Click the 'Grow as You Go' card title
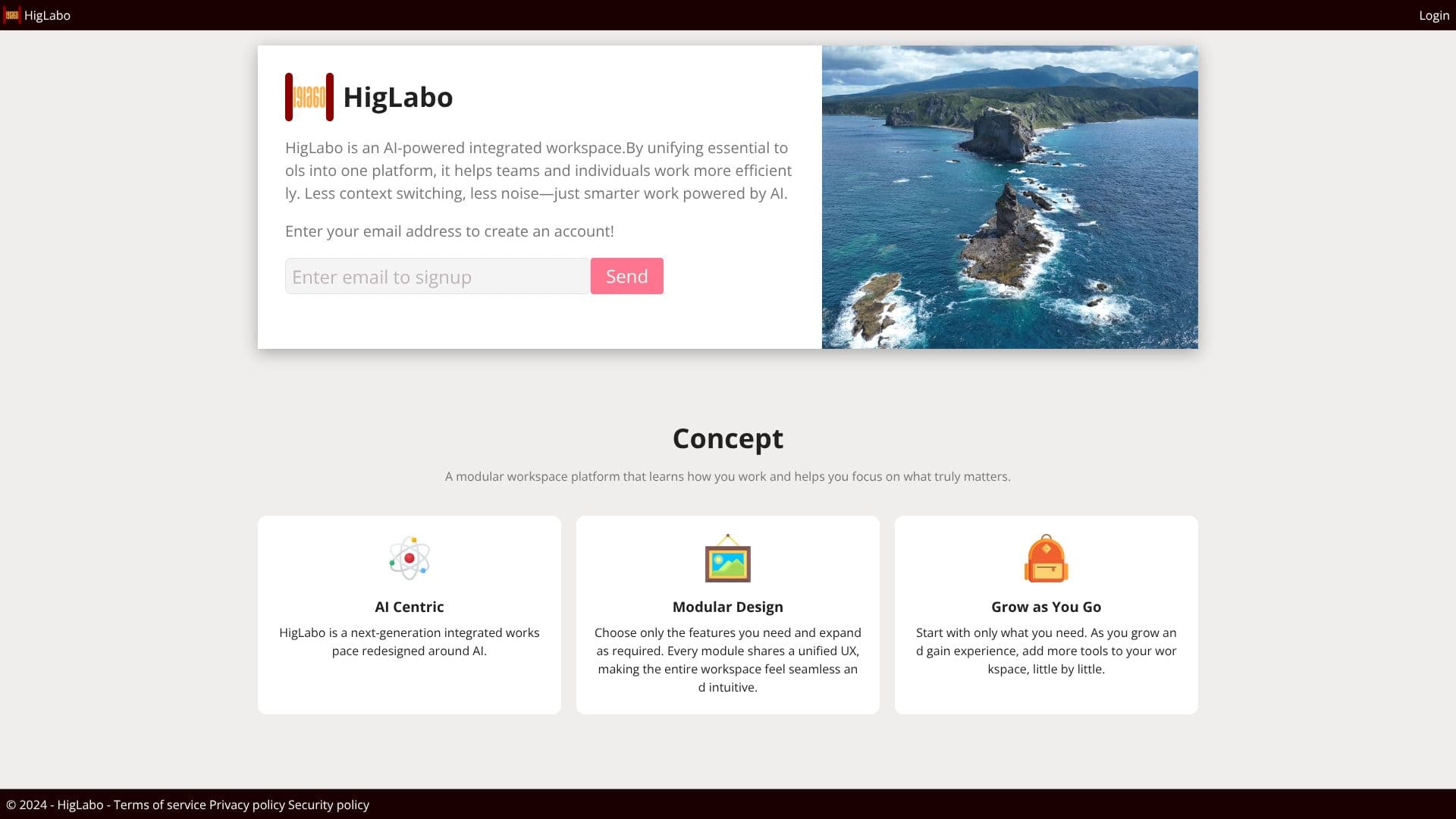The image size is (1456, 819). click(x=1046, y=607)
